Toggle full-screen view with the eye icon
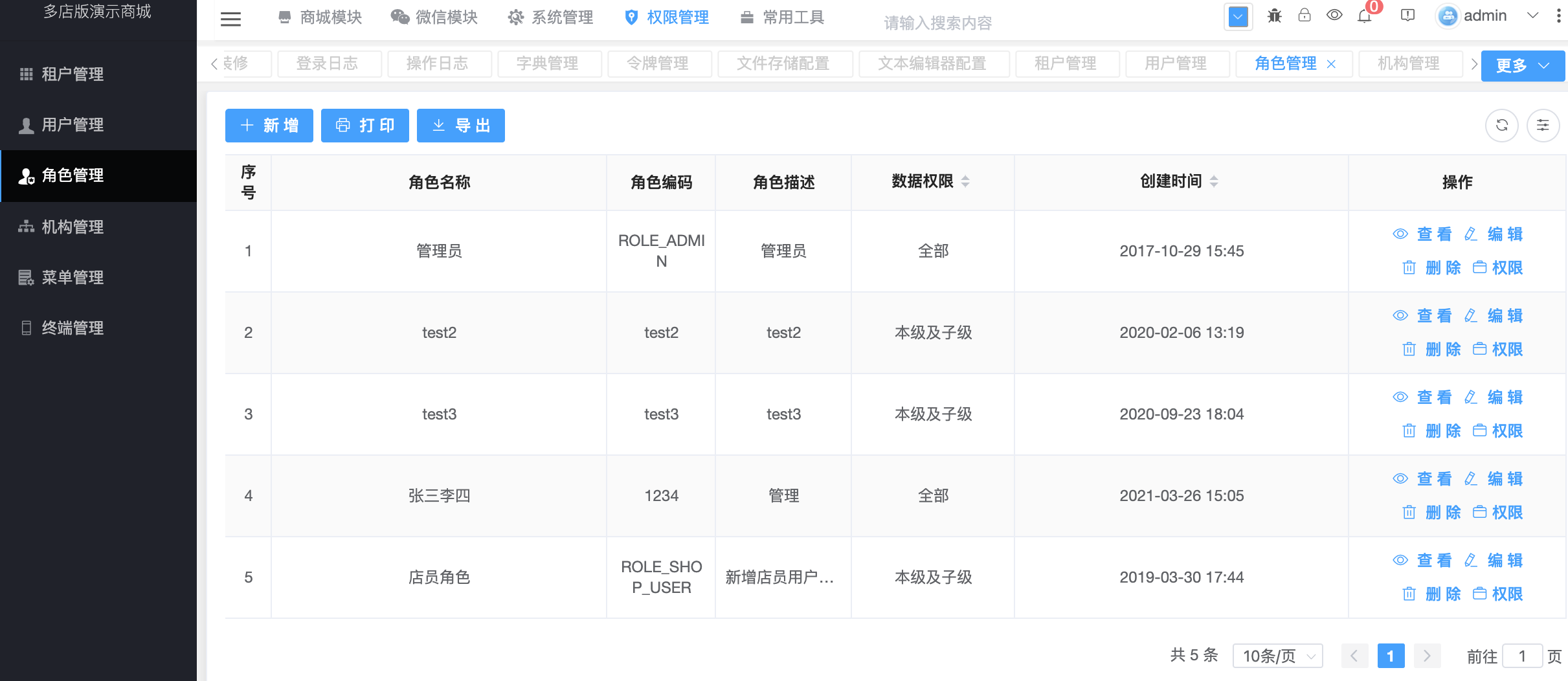Image resolution: width=1568 pixels, height=681 pixels. [1334, 16]
